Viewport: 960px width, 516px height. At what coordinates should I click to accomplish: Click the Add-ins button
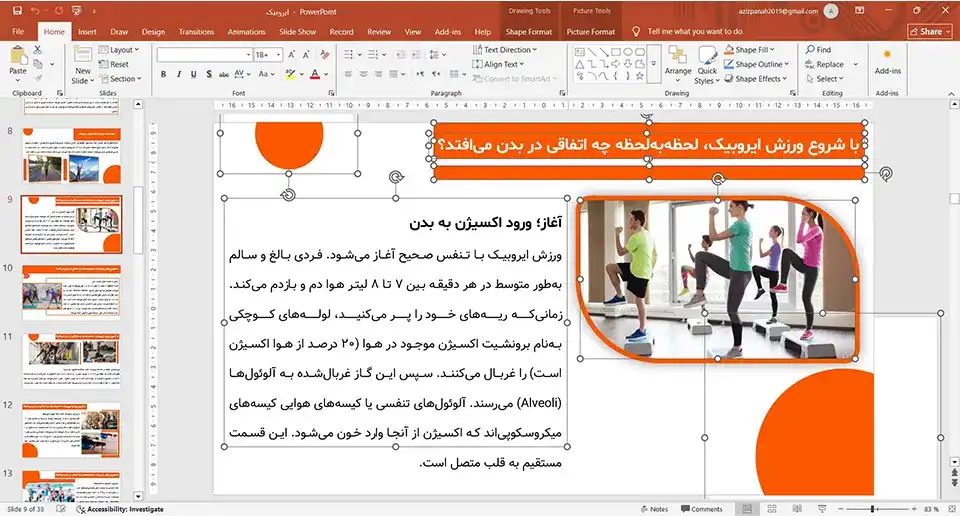pyautogui.click(x=887, y=62)
